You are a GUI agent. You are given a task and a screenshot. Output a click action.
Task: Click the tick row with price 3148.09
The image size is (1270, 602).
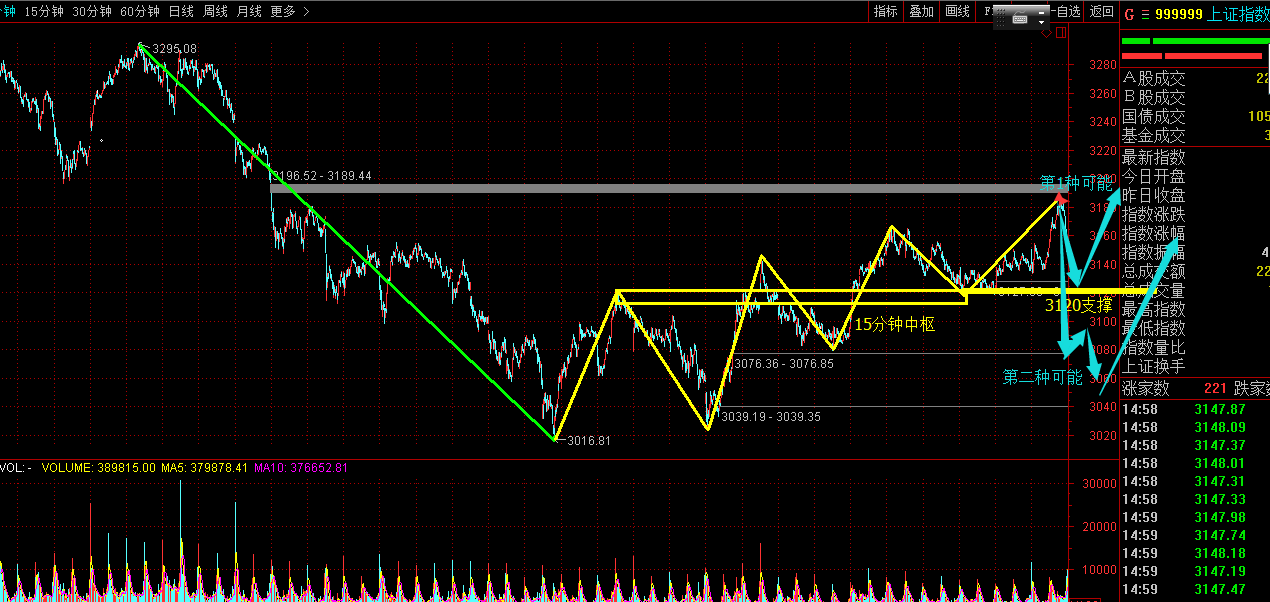(1195, 427)
